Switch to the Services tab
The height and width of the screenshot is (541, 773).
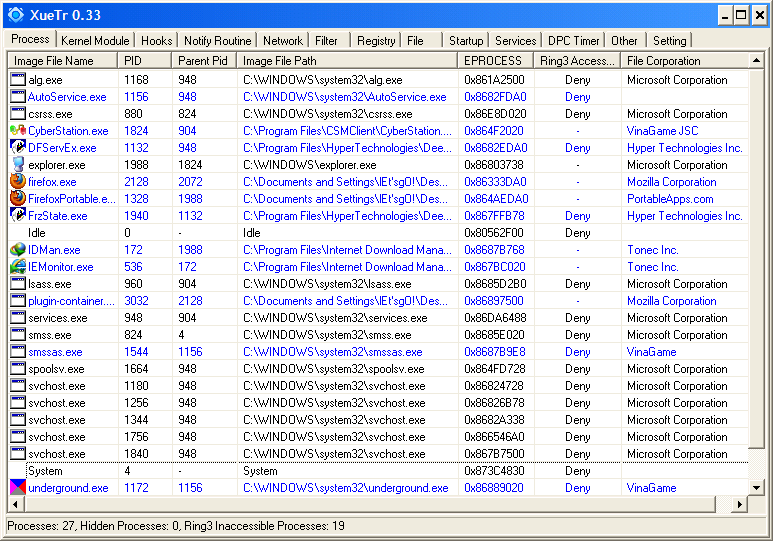(x=515, y=41)
